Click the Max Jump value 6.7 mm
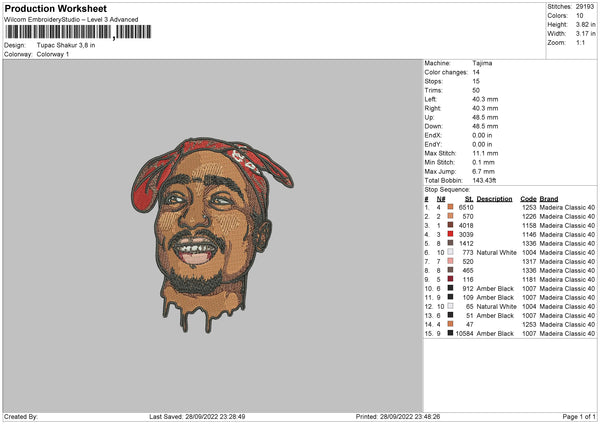Viewport: 600px width, 424px height. coord(483,171)
